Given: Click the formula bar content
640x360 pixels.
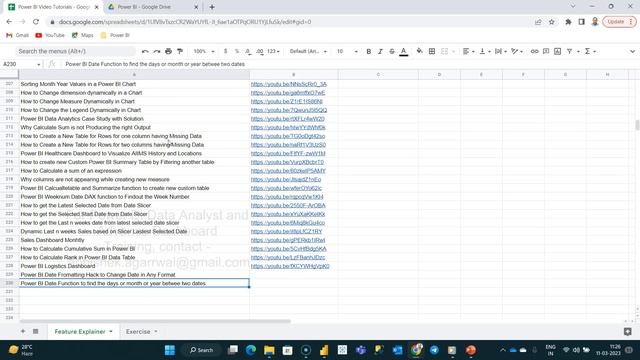Looking at the screenshot, I should (155, 64).
